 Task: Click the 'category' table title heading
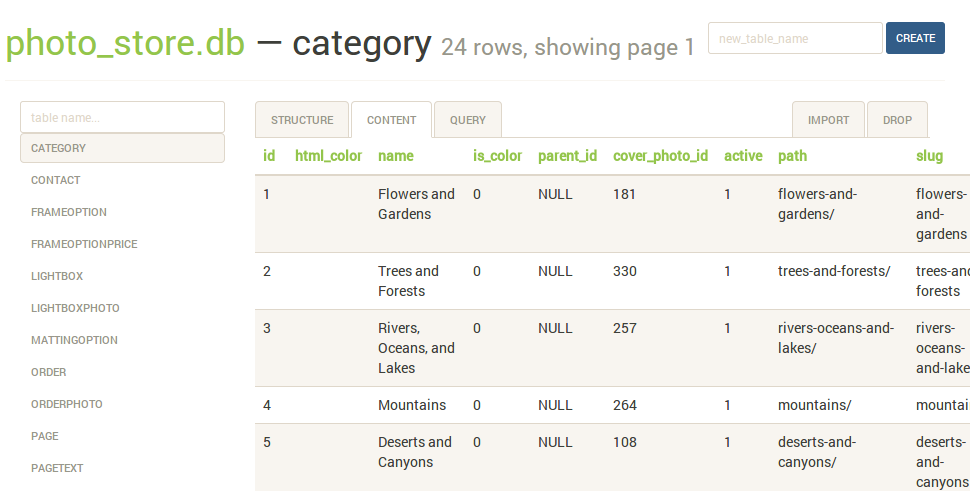click(361, 45)
